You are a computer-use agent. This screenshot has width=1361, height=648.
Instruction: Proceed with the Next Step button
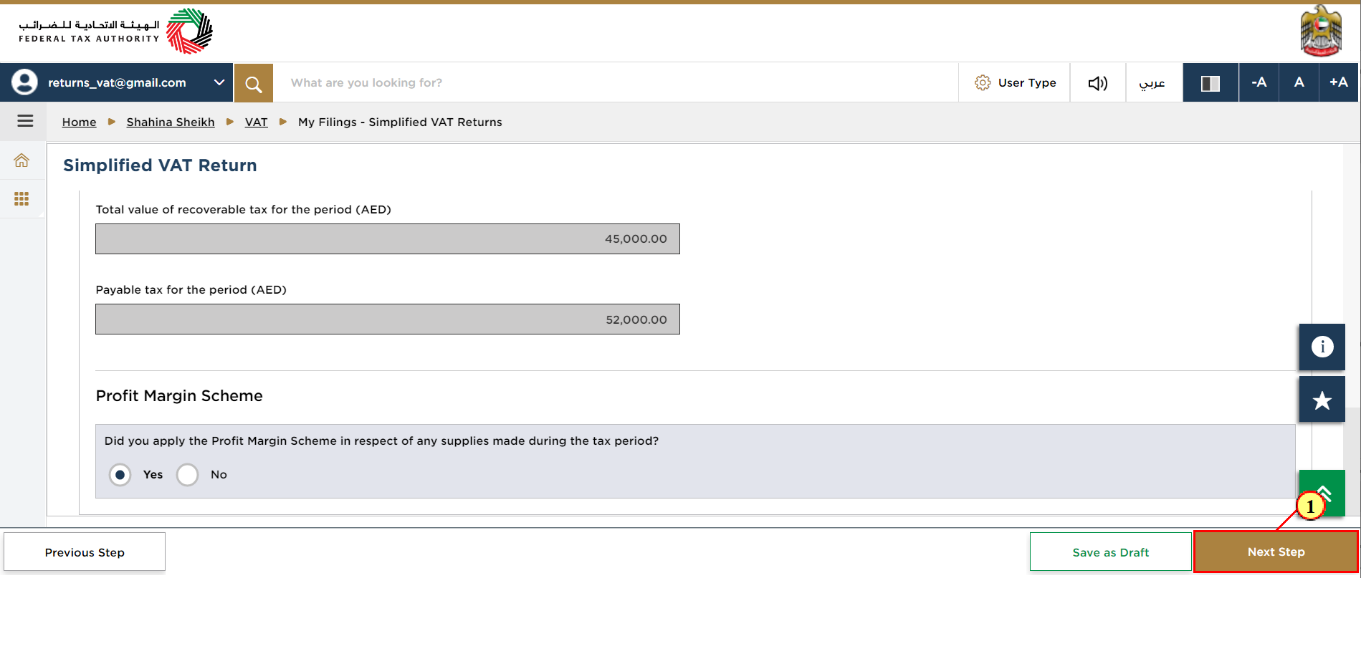point(1276,552)
